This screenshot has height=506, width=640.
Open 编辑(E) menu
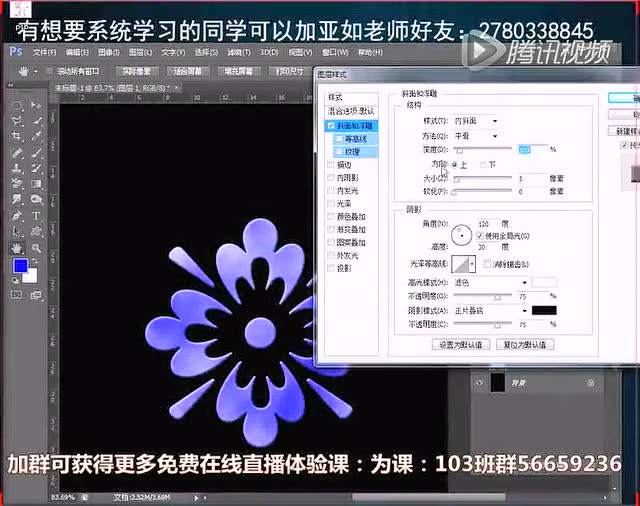tap(77, 52)
